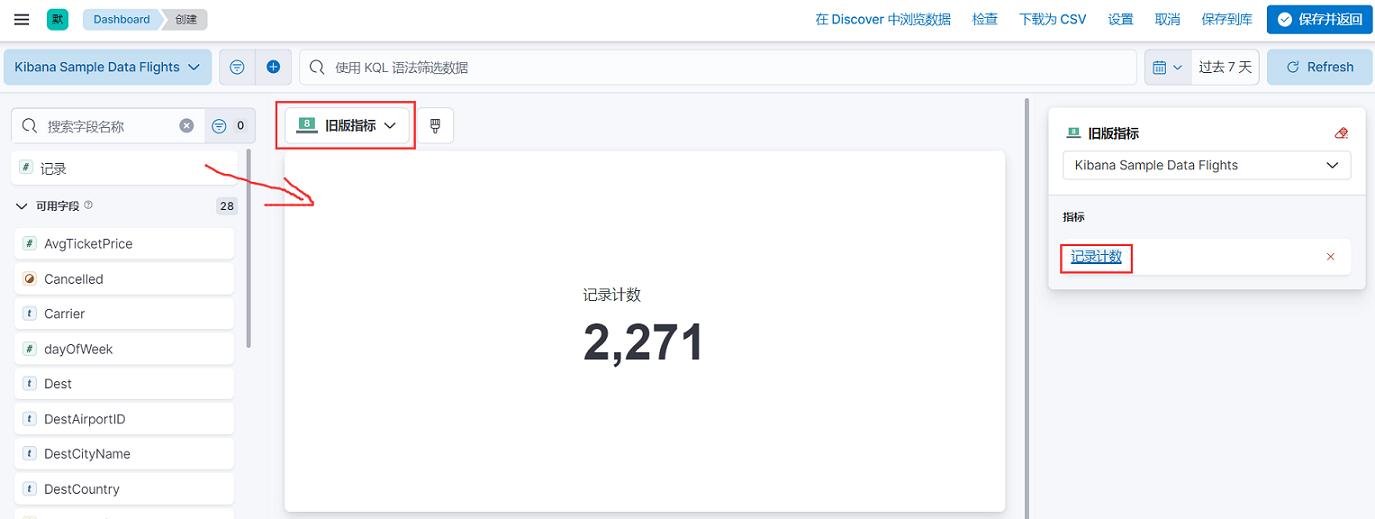Image resolution: width=1375 pixels, height=519 pixels.
Task: Open field type filter button
Action: click(230, 126)
